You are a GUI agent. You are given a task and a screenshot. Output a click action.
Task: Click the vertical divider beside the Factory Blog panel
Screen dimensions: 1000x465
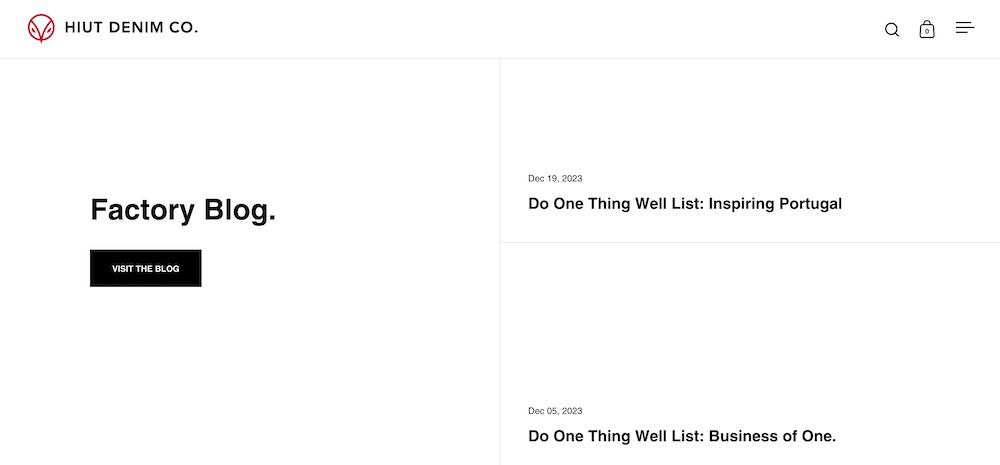click(x=500, y=300)
